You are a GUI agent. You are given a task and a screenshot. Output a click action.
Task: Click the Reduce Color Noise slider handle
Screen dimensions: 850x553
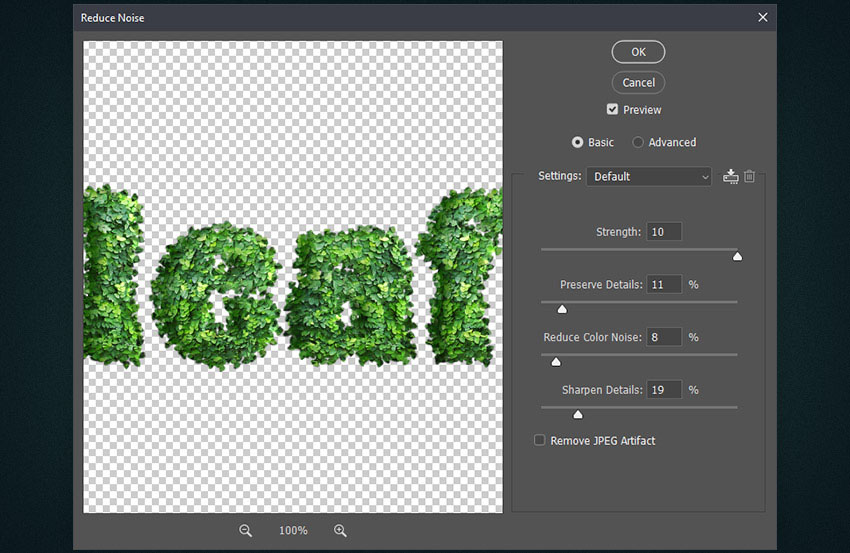tap(556, 362)
